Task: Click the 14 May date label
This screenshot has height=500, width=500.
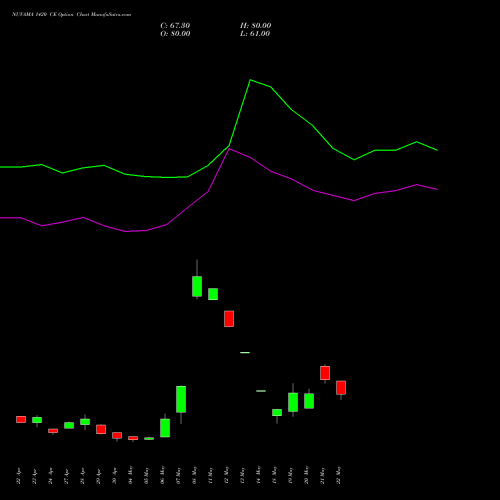Action: click(259, 475)
